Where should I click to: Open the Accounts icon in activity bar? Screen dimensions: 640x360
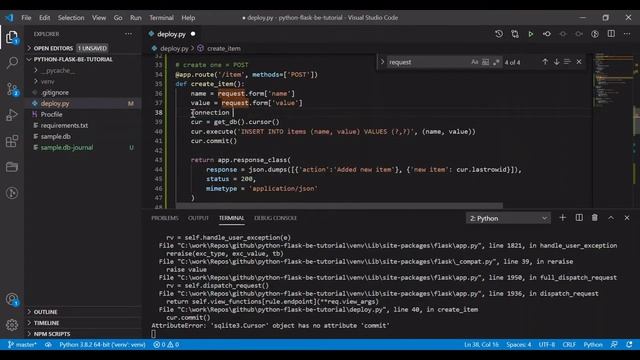(12, 300)
